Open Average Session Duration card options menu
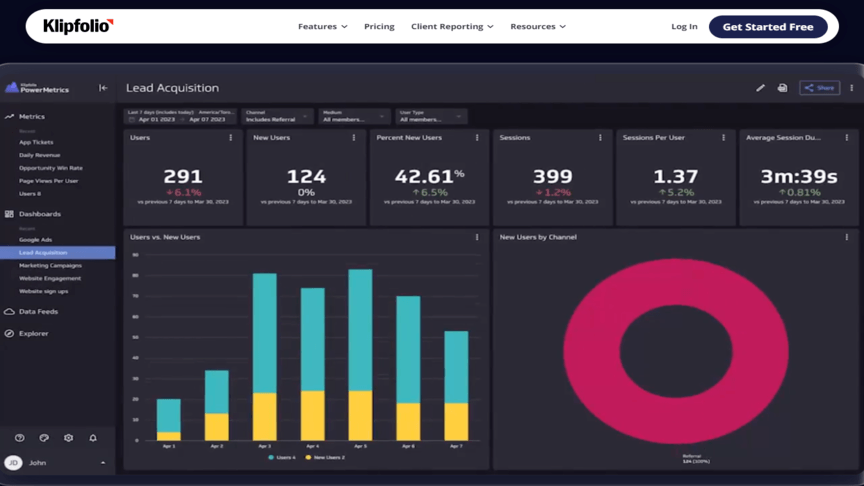The image size is (864, 486). pyautogui.click(x=847, y=138)
